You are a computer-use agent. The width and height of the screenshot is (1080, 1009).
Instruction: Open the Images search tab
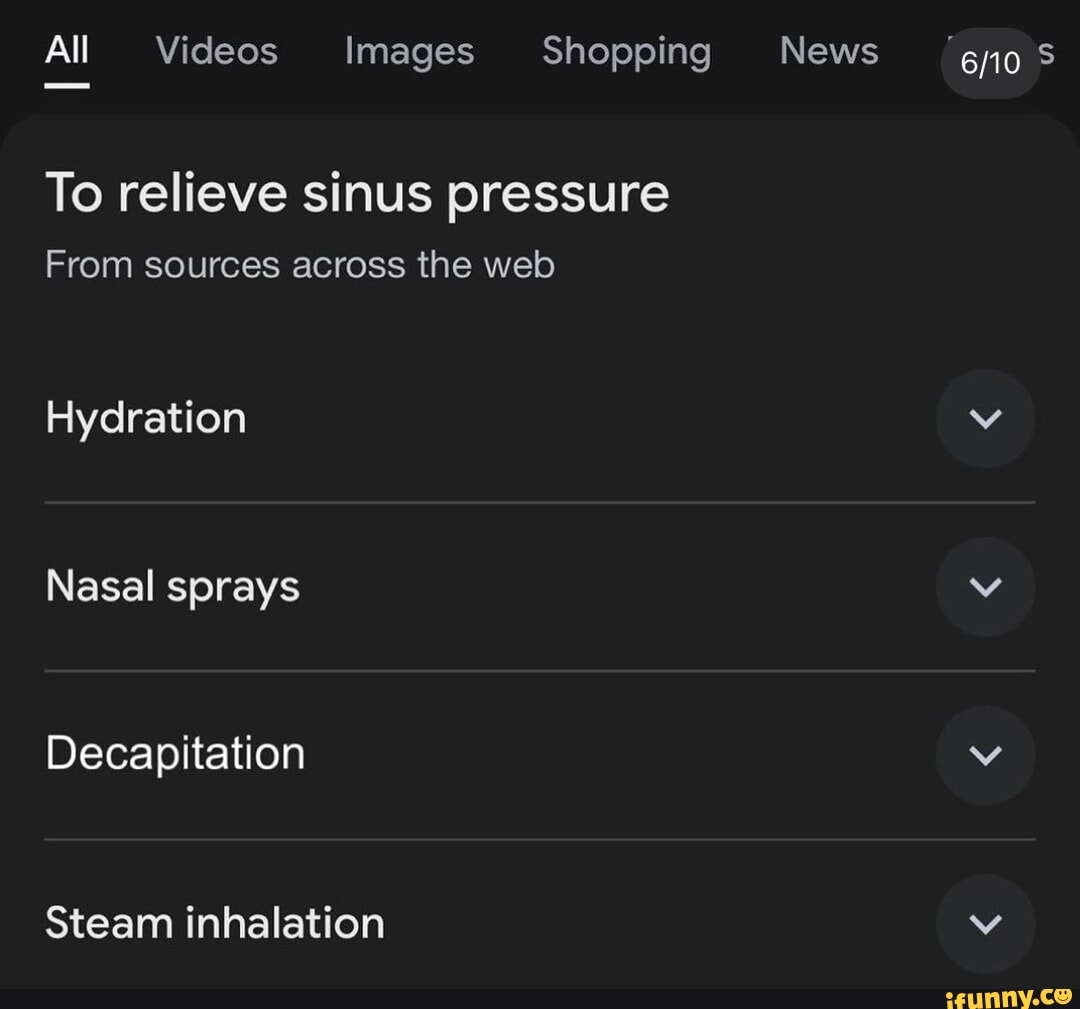click(x=408, y=52)
